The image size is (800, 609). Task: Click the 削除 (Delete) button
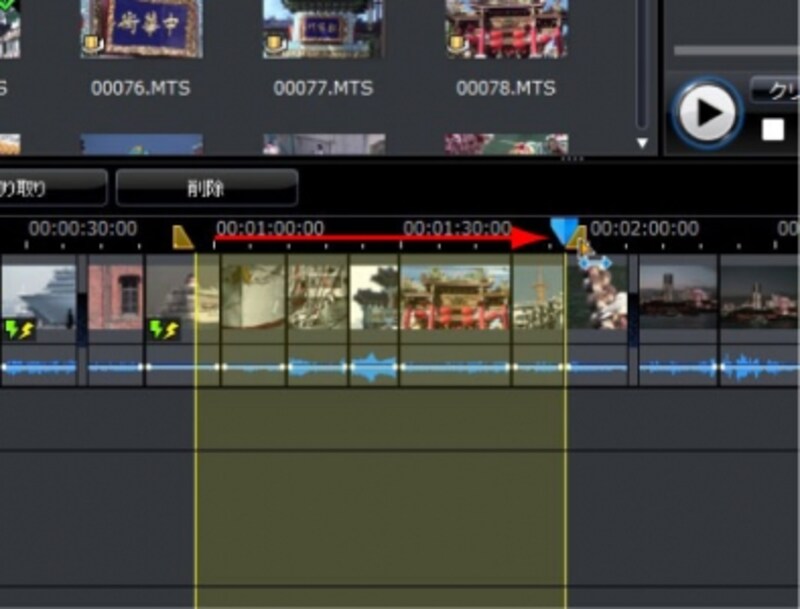point(206,187)
